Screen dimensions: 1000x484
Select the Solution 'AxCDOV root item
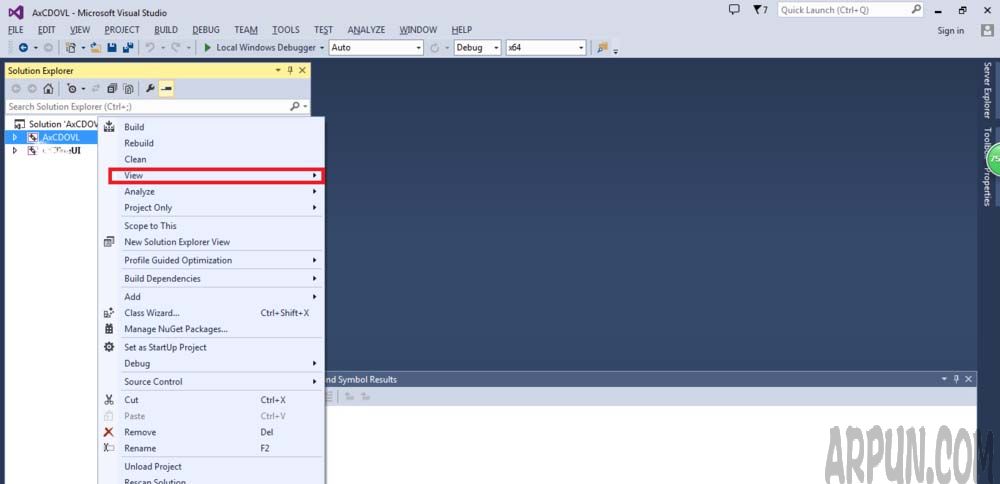point(57,124)
